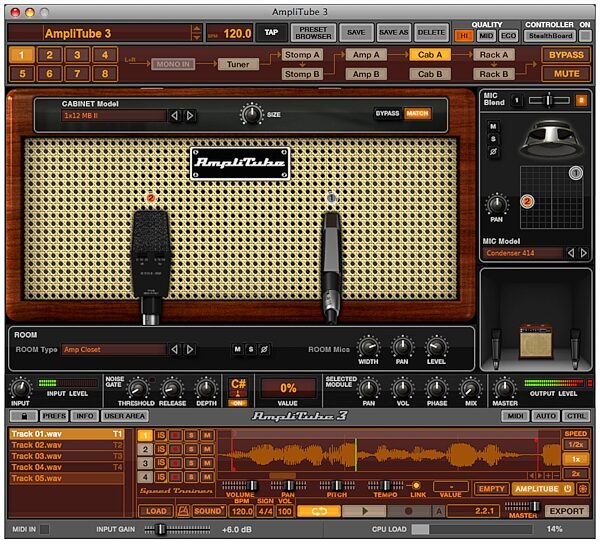
Task: Click mic 1 marker on the position grid
Action: [576, 173]
